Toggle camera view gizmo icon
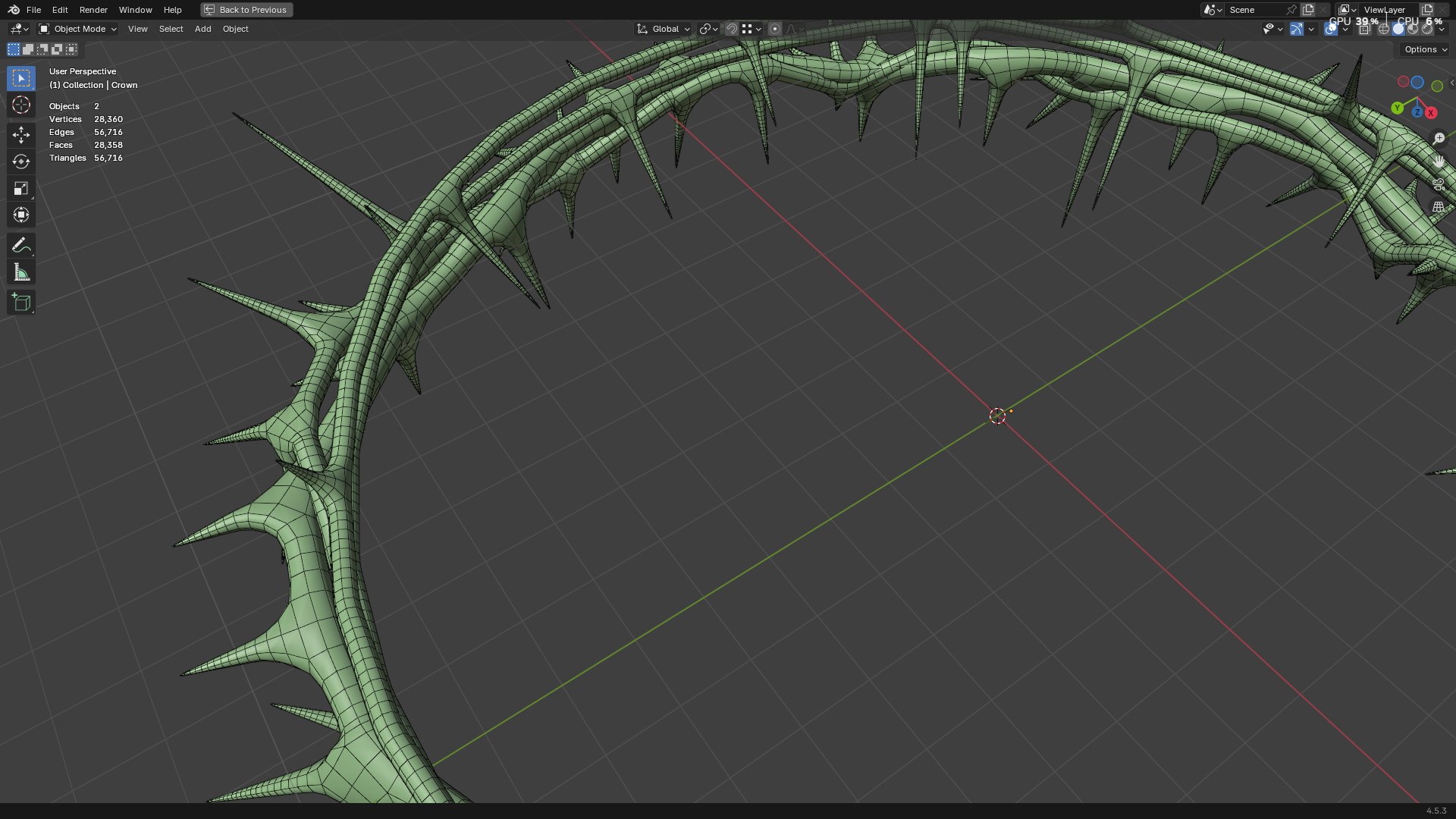Screen dimensions: 1456x819 click(x=1439, y=184)
